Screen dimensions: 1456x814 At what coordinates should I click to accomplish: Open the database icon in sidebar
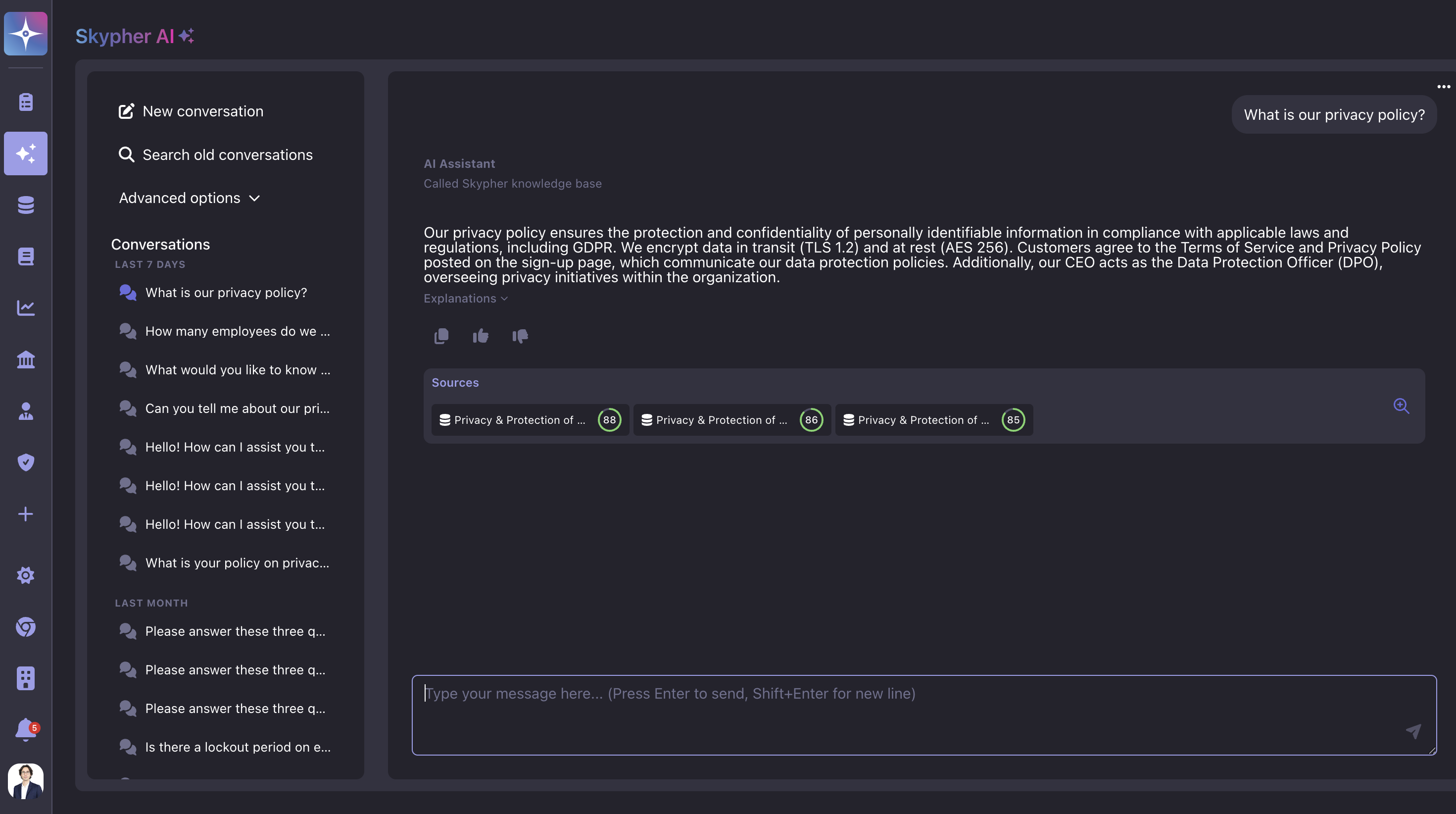(25, 205)
